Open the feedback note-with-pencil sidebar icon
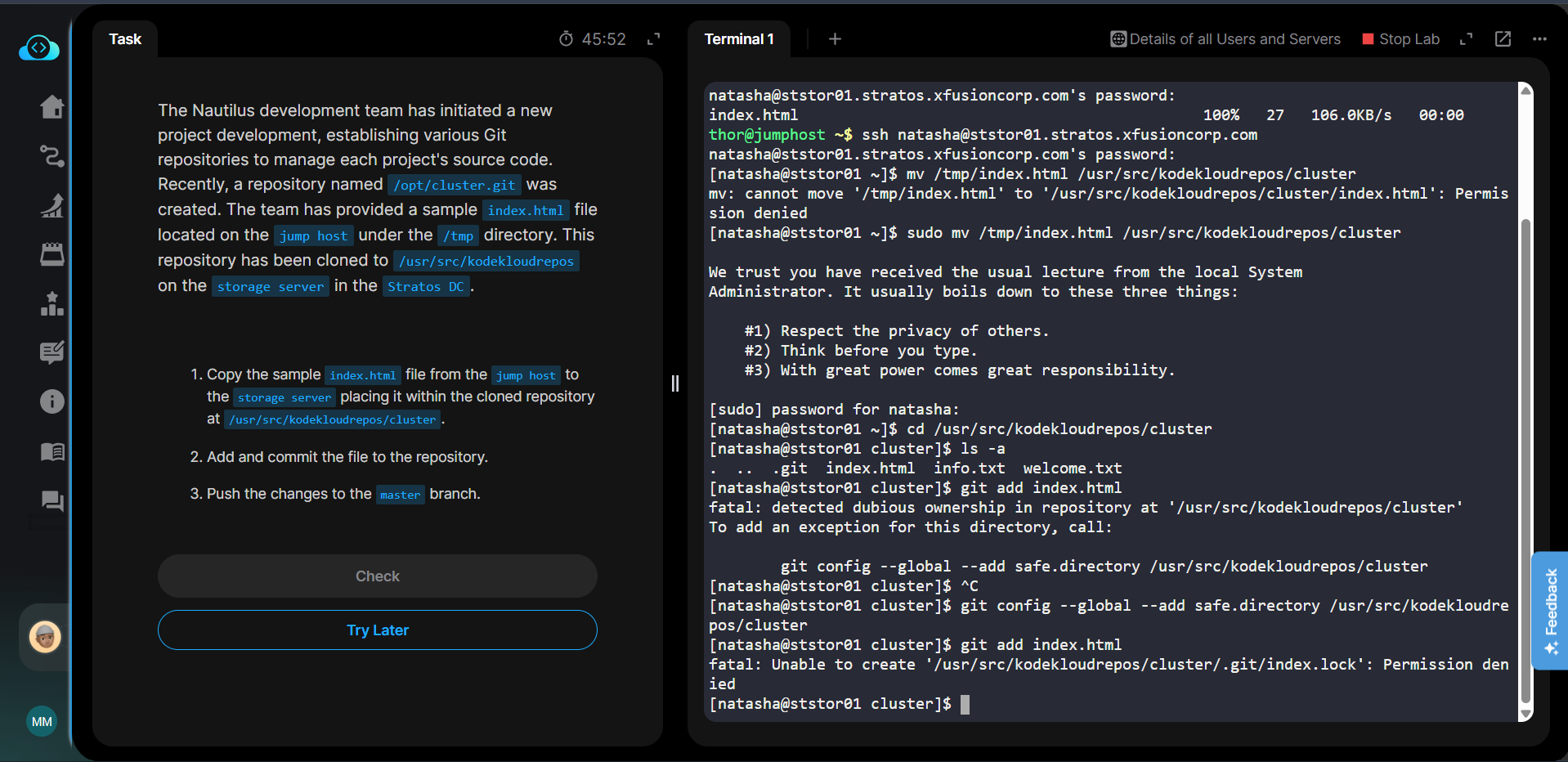The height and width of the screenshot is (762, 1568). [x=52, y=352]
